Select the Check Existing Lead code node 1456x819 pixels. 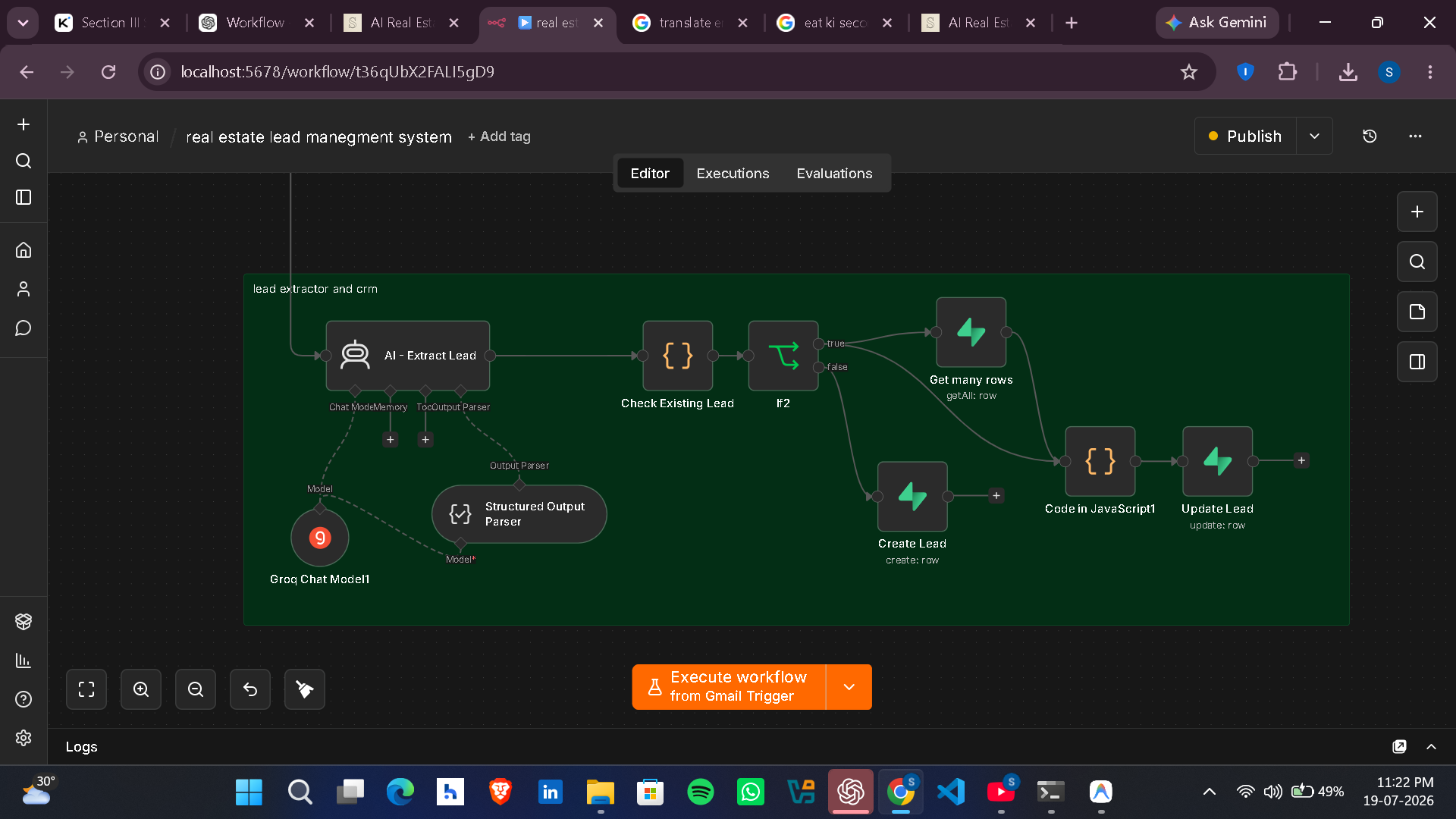pyautogui.click(x=677, y=356)
